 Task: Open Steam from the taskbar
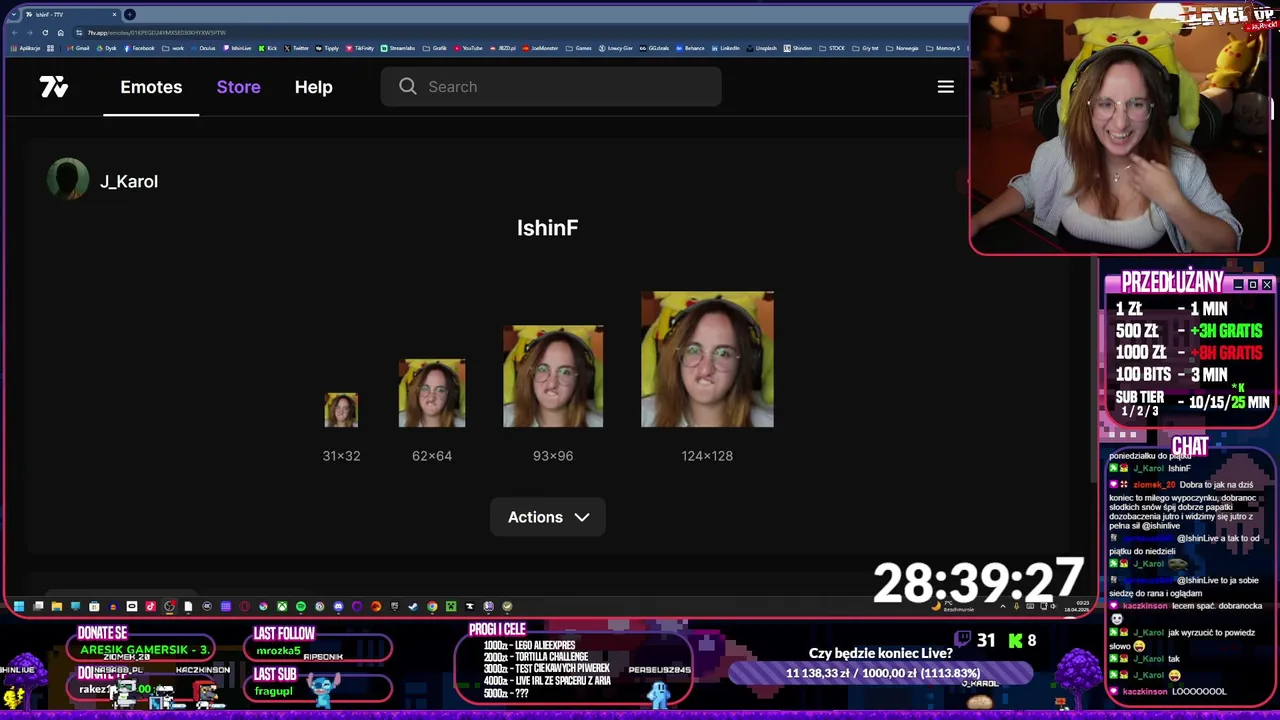[413, 606]
